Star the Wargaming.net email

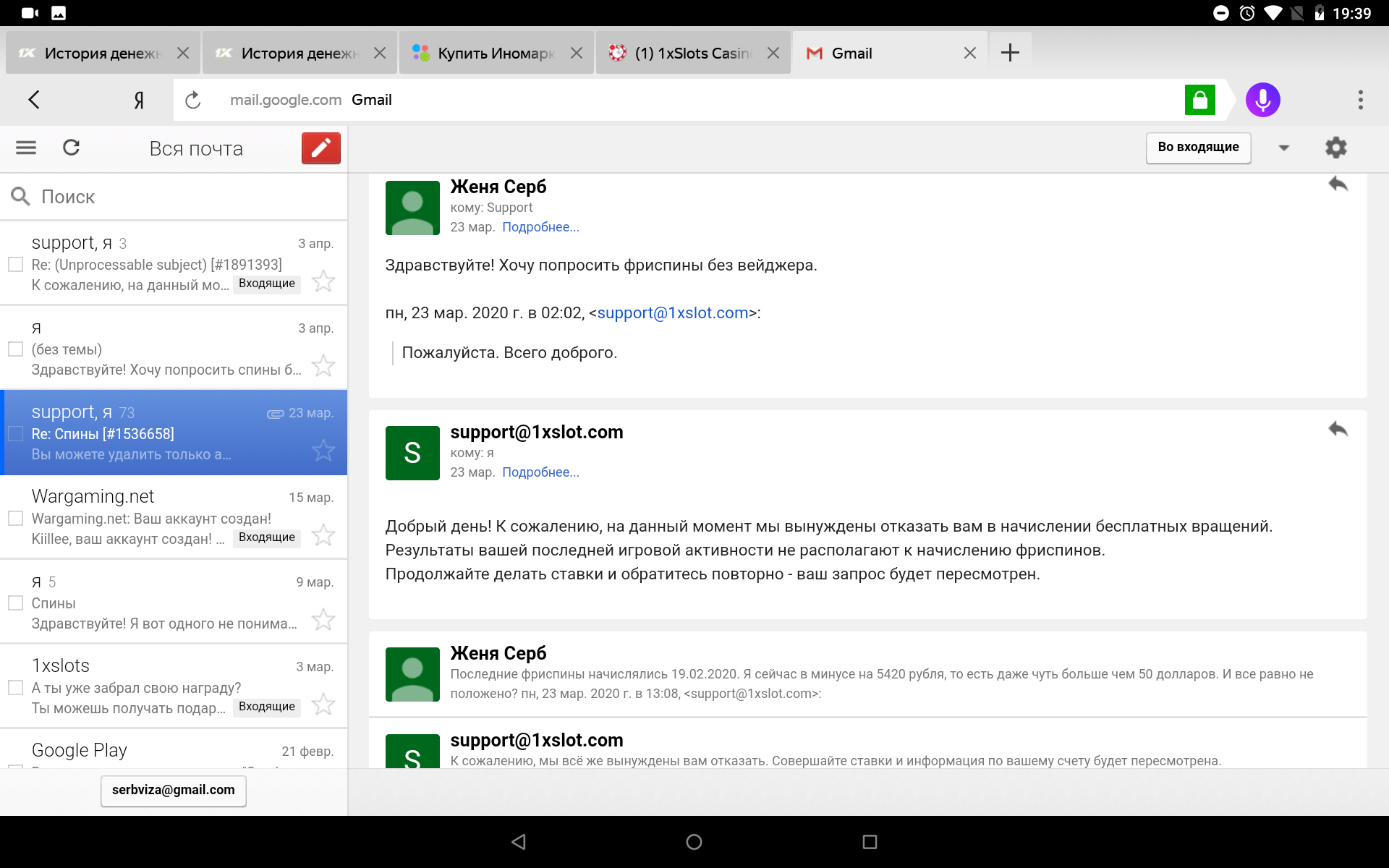coord(323,535)
